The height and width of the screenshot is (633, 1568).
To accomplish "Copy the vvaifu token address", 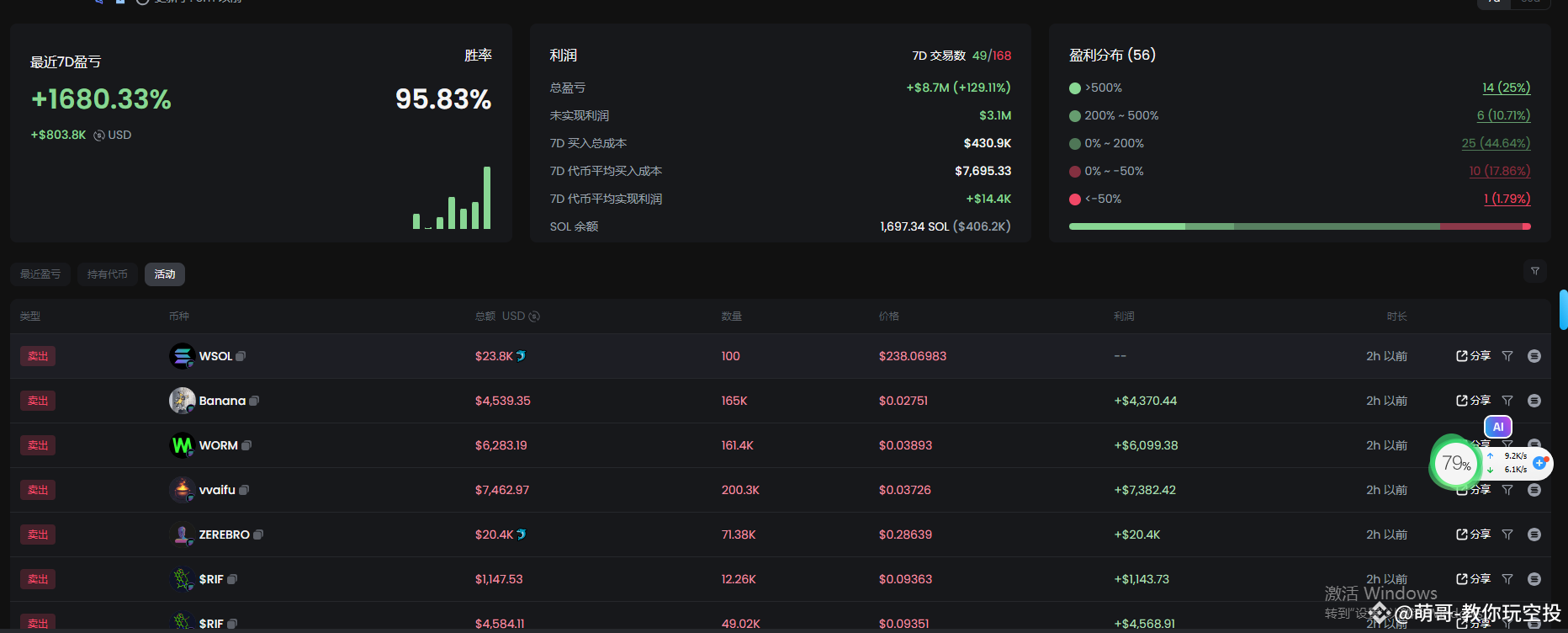I will [244, 490].
